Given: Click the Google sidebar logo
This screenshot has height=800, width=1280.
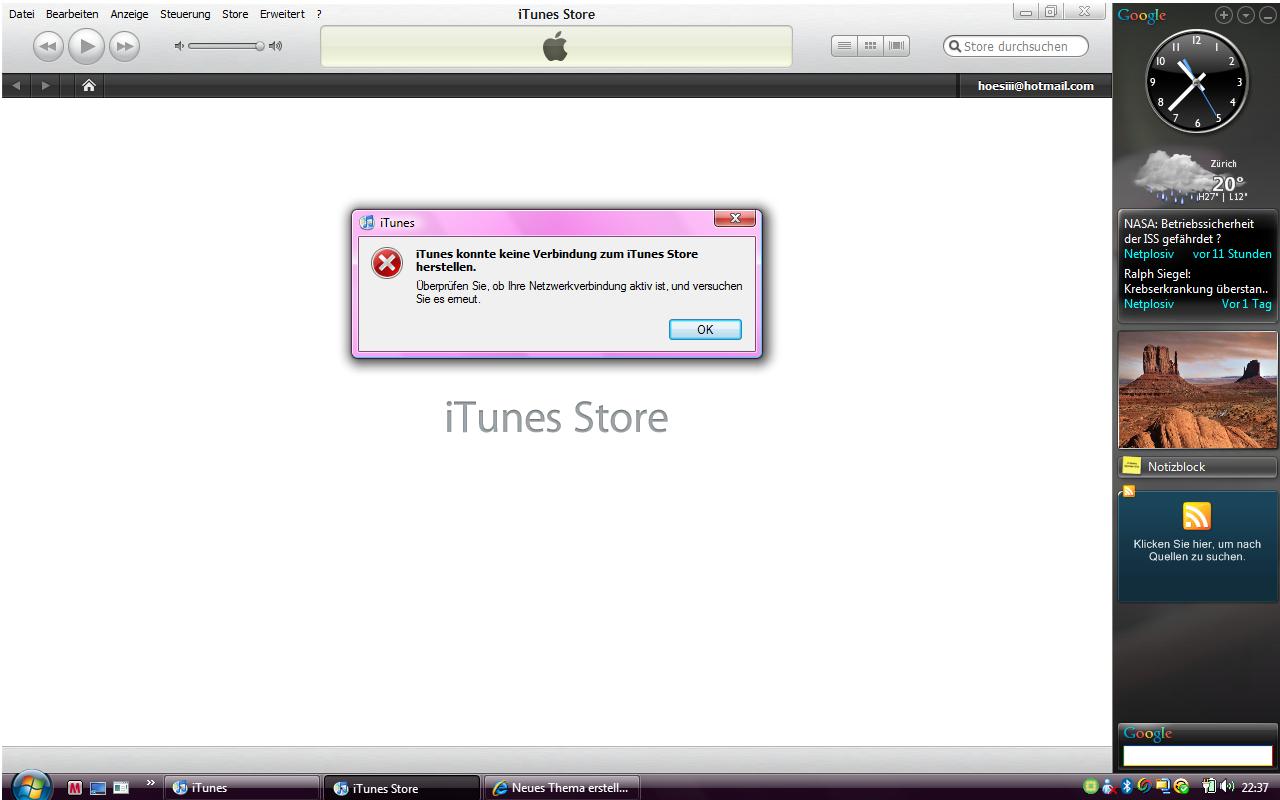Looking at the screenshot, I should point(1142,15).
